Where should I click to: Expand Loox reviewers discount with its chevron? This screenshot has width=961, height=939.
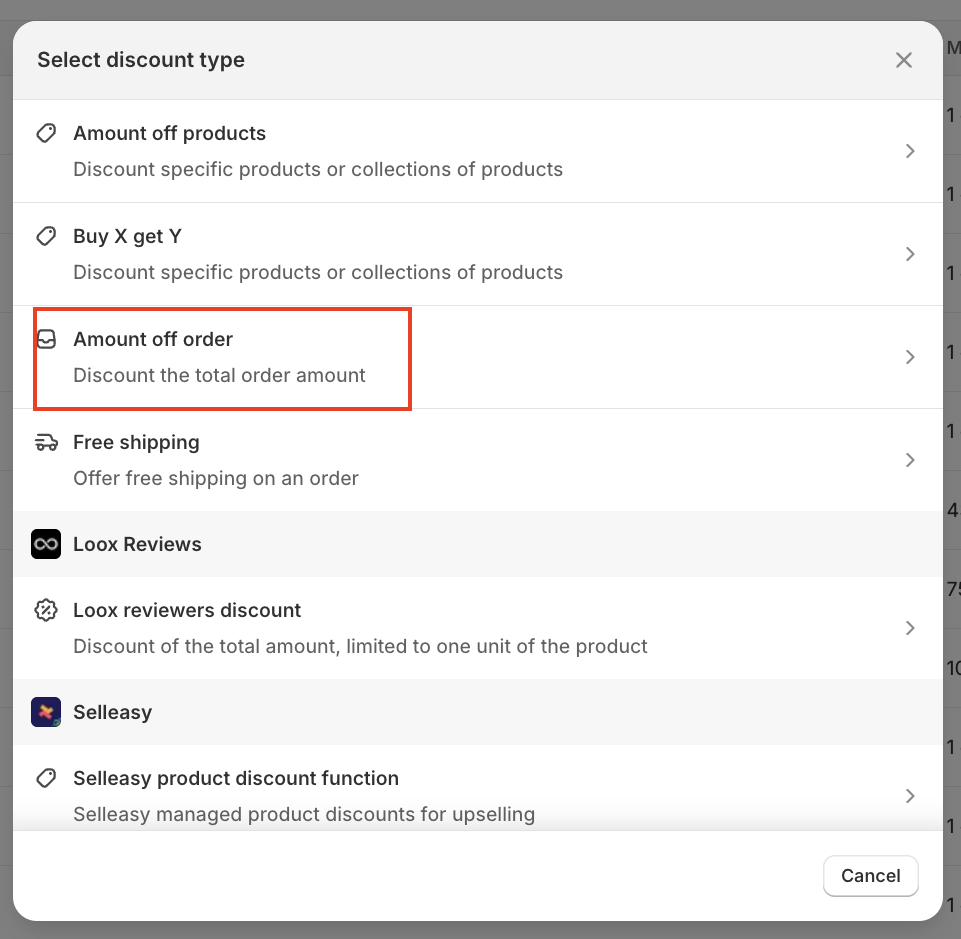click(x=910, y=628)
